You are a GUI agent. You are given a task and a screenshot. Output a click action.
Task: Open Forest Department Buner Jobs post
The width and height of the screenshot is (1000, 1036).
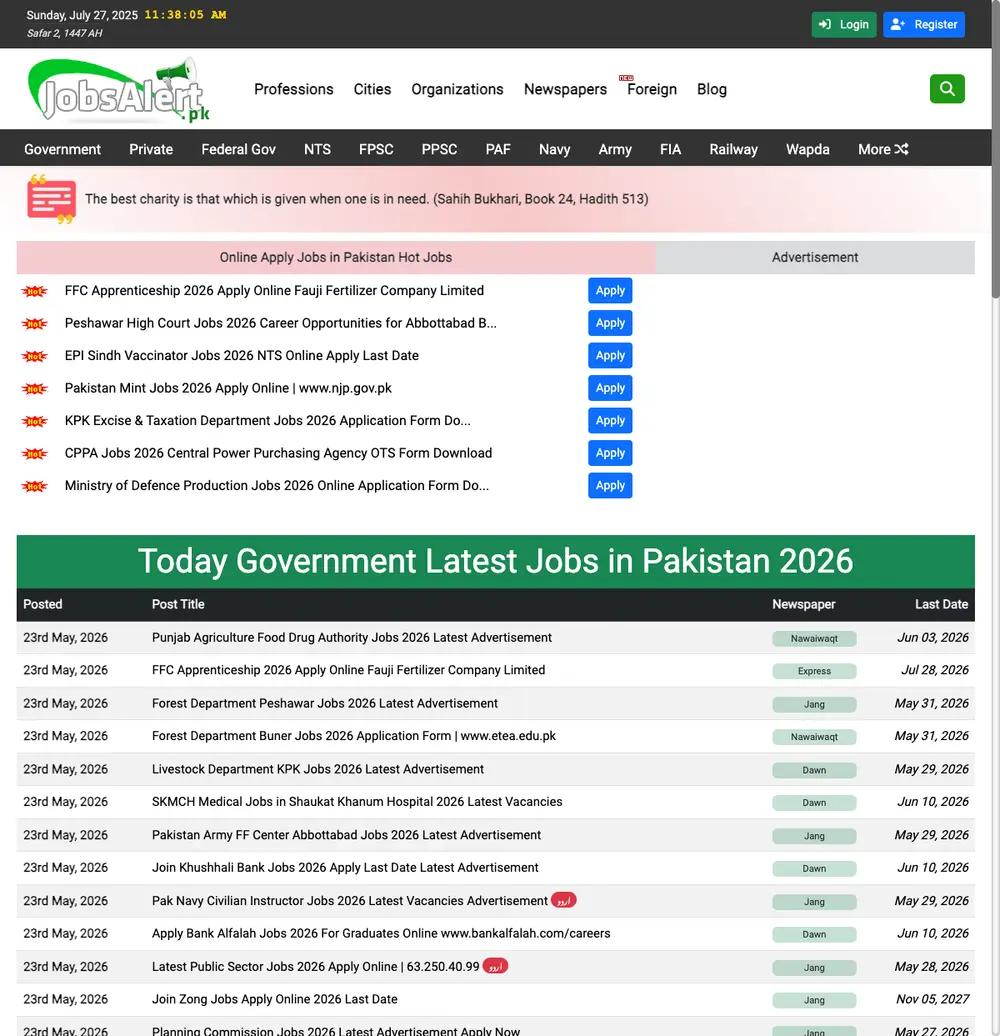[x=353, y=736]
